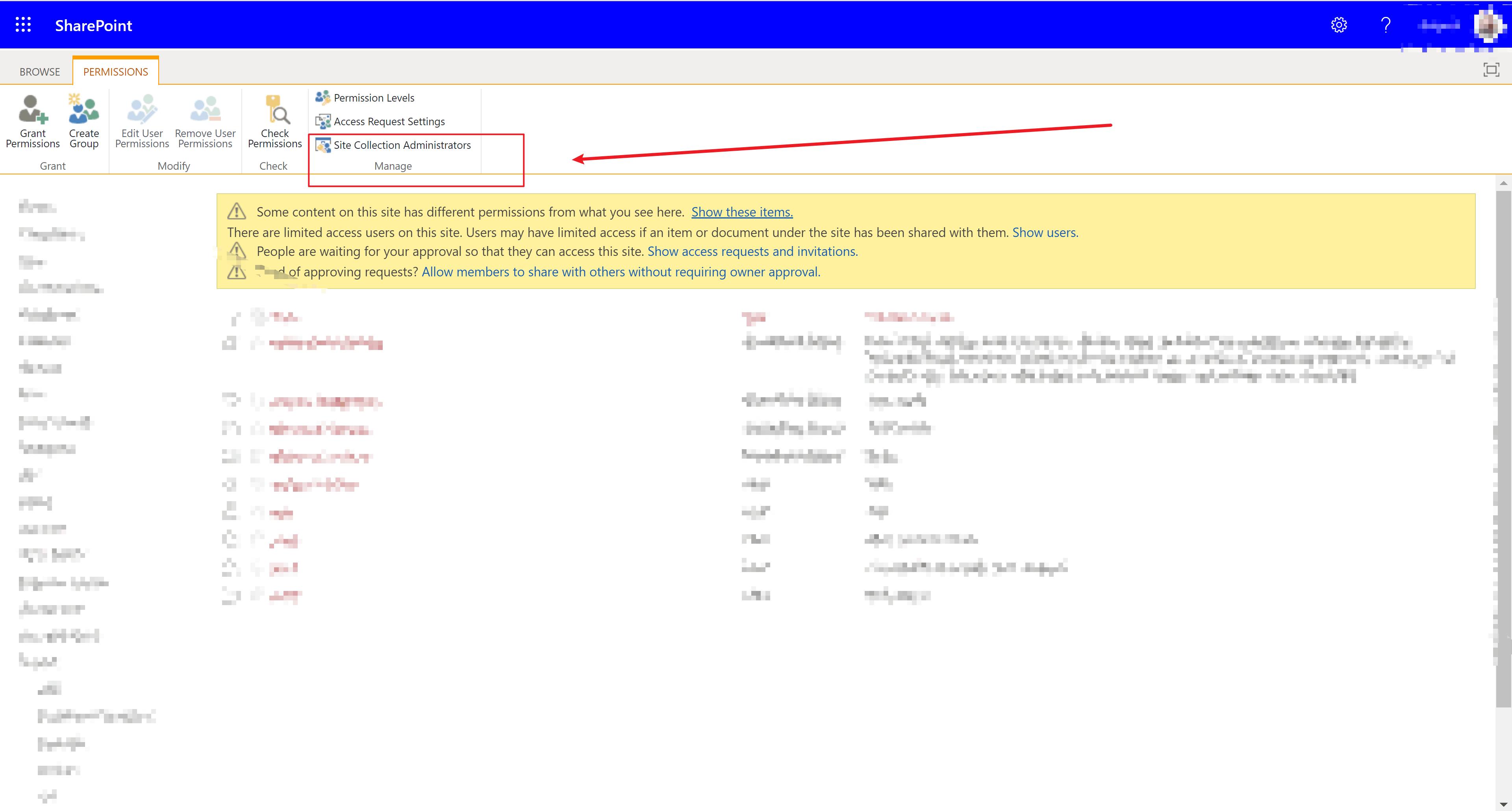The height and width of the screenshot is (811, 1512).
Task: Click Allow members to share without approval link
Action: 621,272
